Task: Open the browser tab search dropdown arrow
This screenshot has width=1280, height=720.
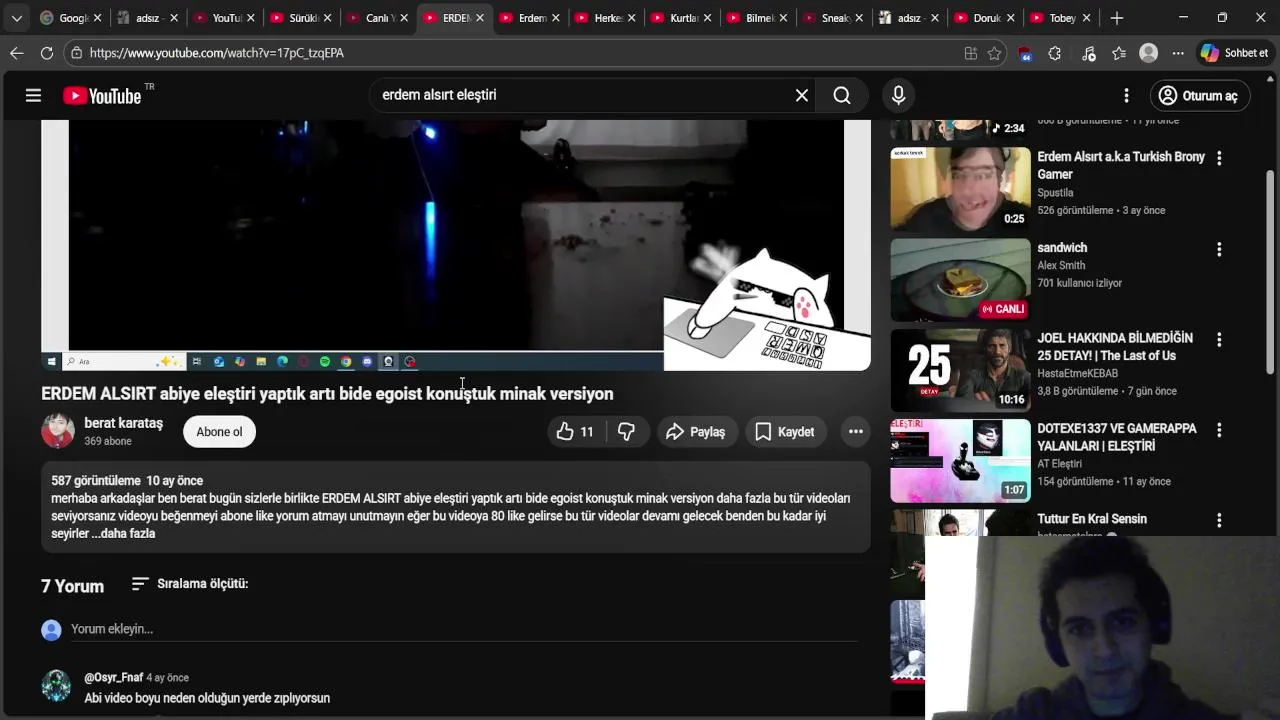Action: click(x=16, y=18)
